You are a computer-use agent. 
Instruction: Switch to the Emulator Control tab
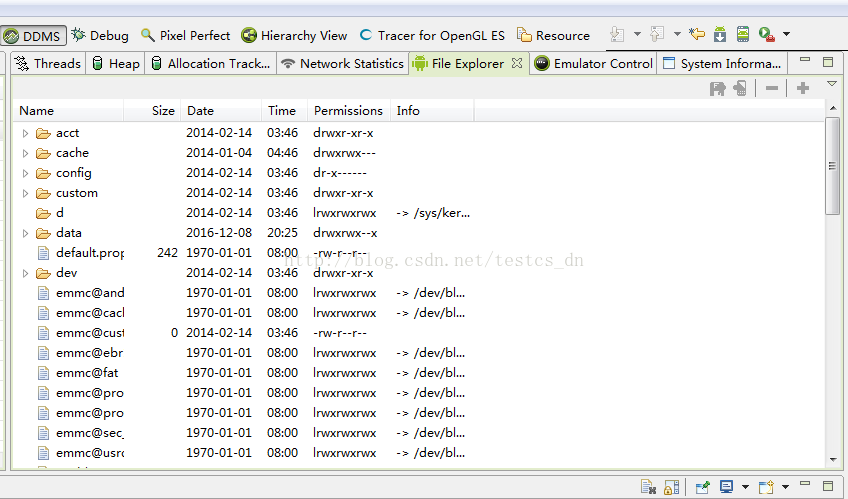(x=593, y=64)
